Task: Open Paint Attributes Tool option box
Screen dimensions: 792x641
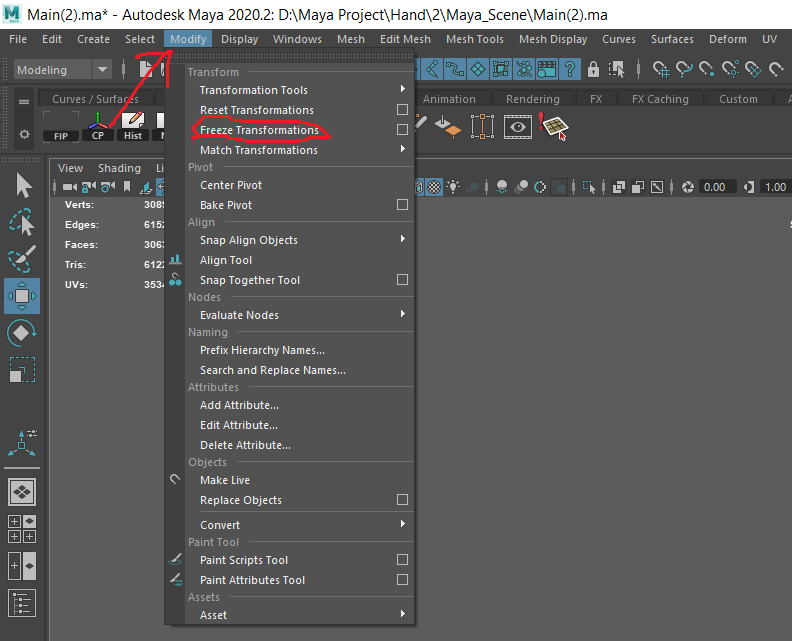Action: coord(402,580)
